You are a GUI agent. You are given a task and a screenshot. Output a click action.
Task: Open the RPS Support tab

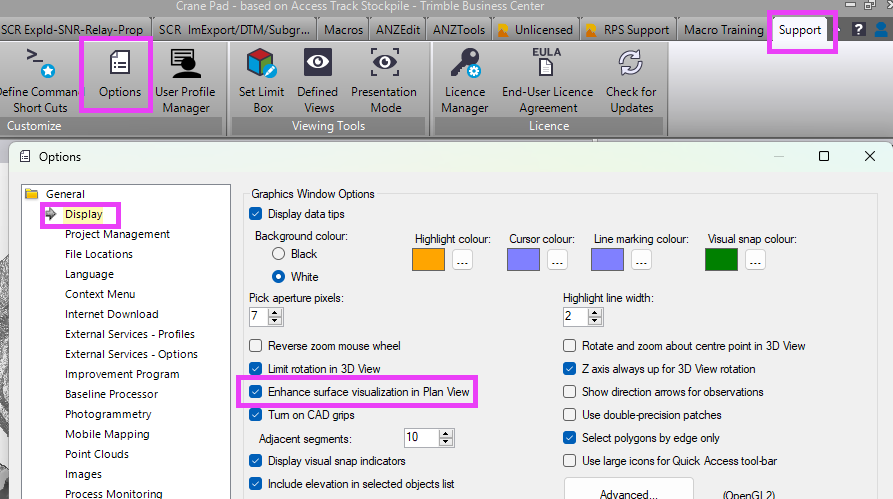click(628, 30)
